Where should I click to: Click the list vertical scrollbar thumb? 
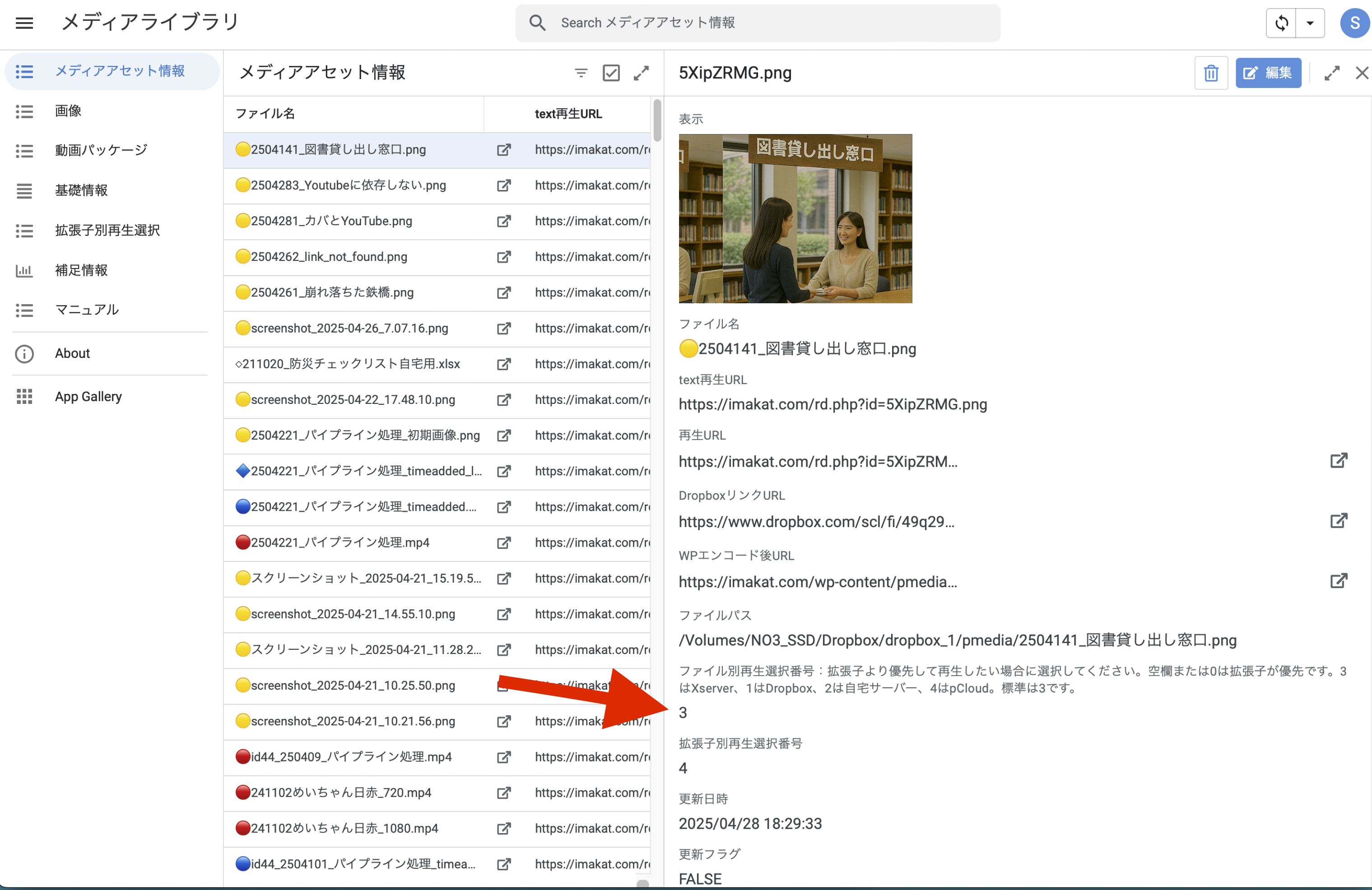(x=657, y=120)
